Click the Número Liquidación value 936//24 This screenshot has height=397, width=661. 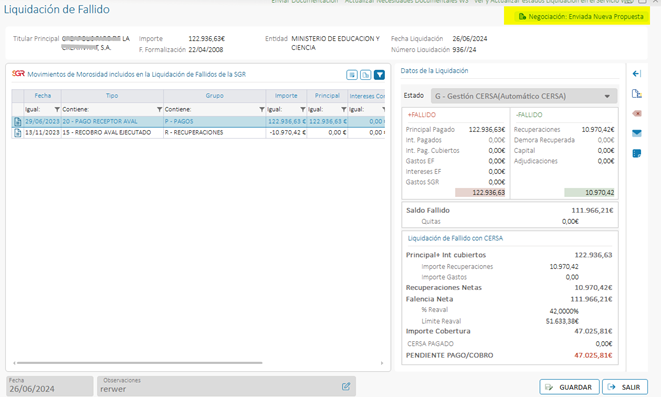[x=464, y=50]
